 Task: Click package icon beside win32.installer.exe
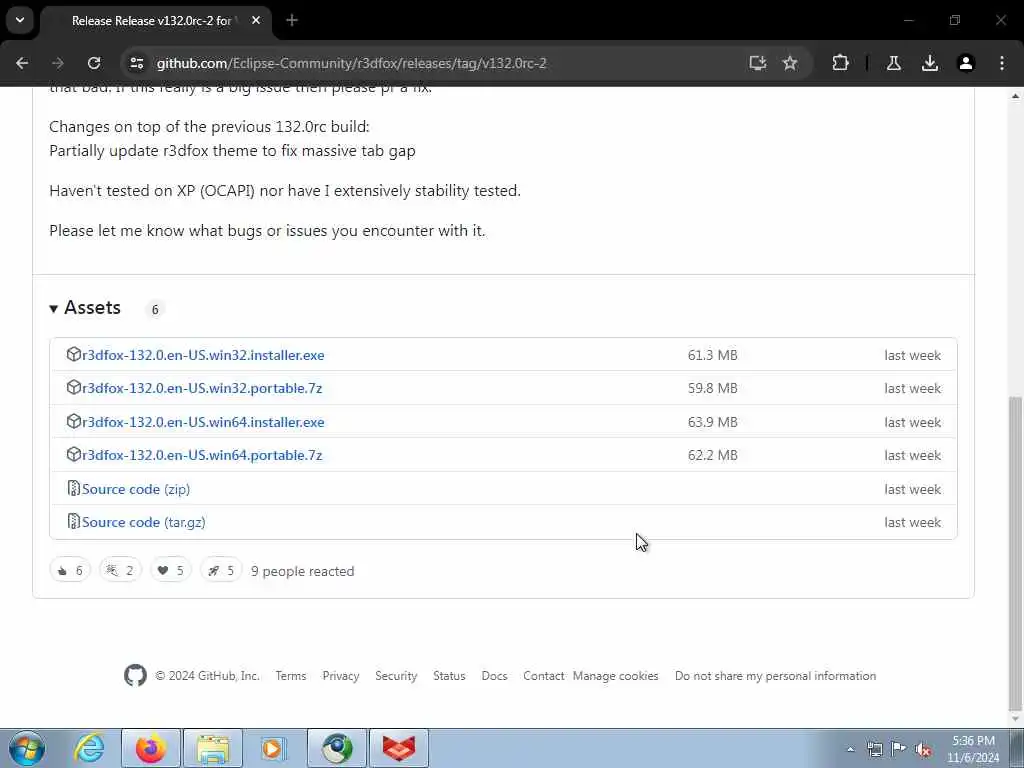74,355
